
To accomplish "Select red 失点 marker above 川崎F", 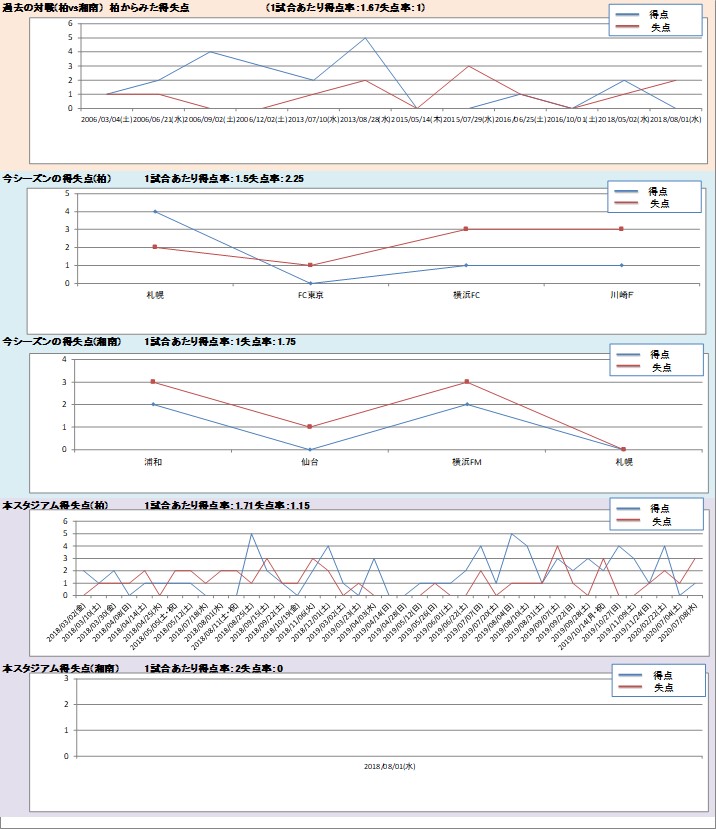I will pos(621,229).
